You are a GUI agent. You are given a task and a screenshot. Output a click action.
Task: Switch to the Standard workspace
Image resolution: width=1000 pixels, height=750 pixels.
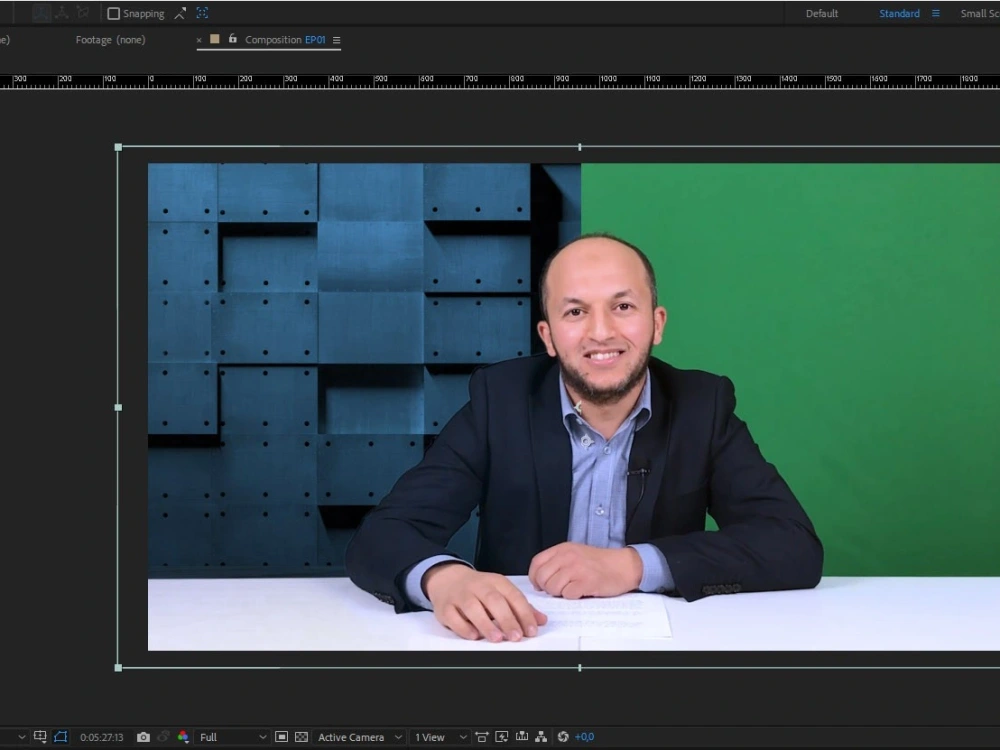(899, 13)
